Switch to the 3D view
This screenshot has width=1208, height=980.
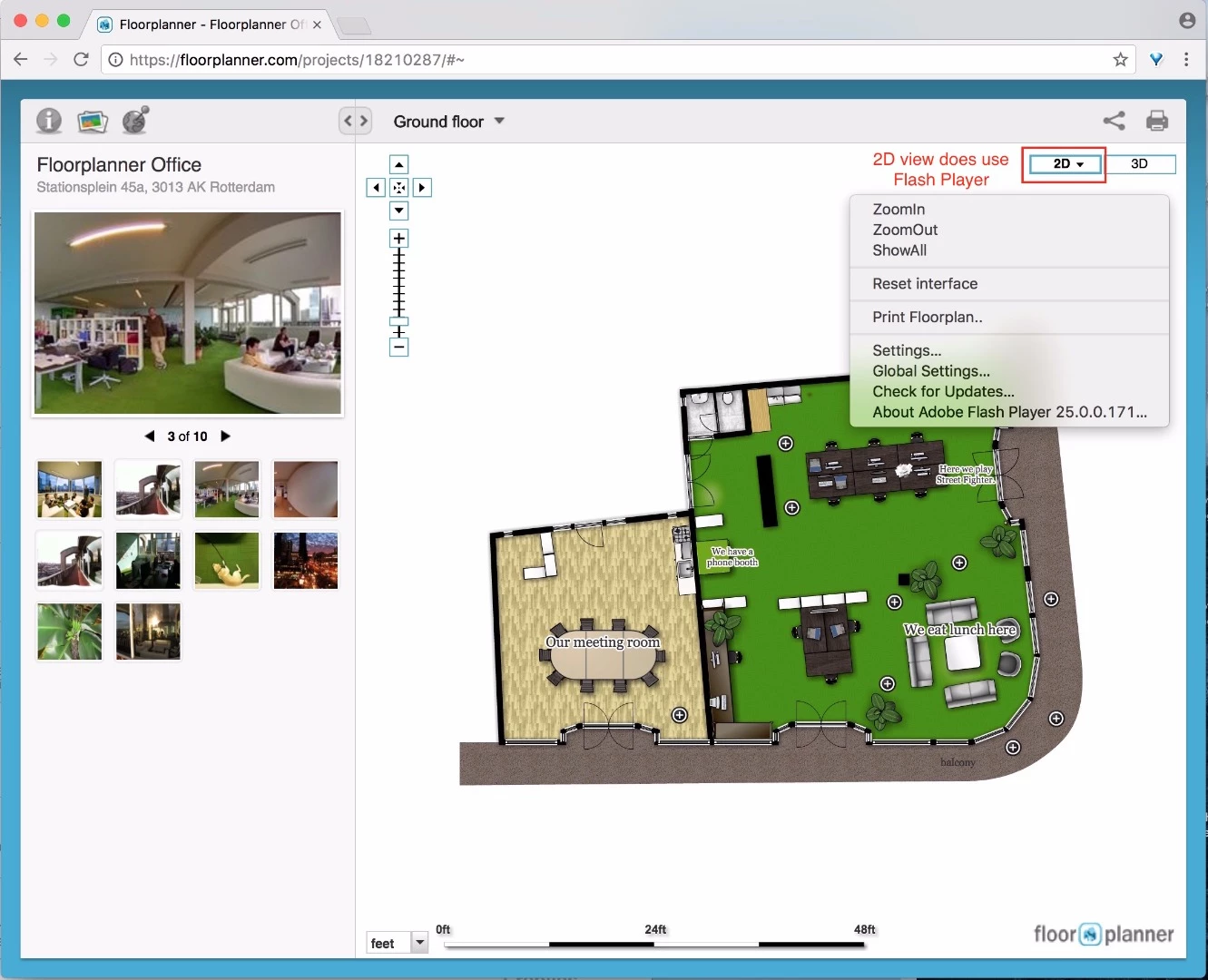(1140, 164)
